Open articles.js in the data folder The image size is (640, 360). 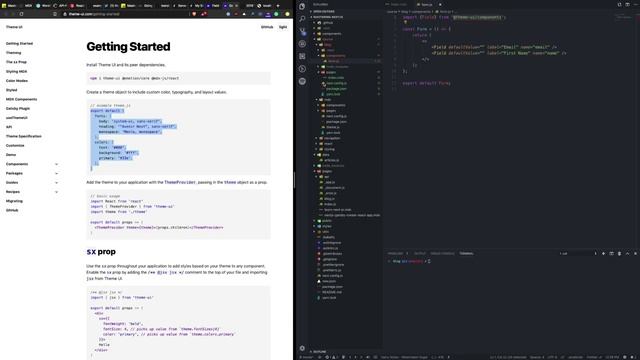click(x=331, y=160)
